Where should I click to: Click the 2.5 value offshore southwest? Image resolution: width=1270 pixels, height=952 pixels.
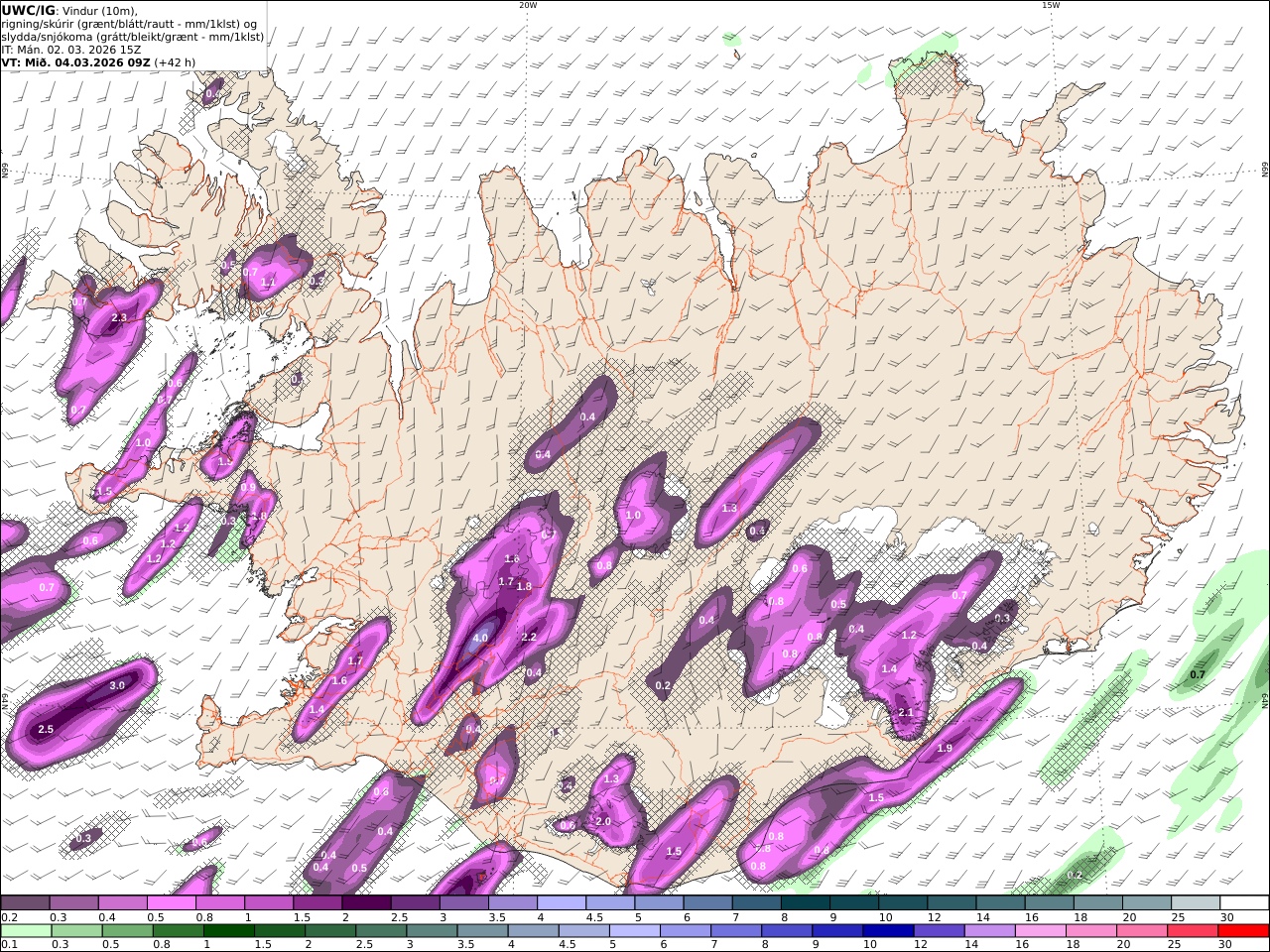(46, 729)
